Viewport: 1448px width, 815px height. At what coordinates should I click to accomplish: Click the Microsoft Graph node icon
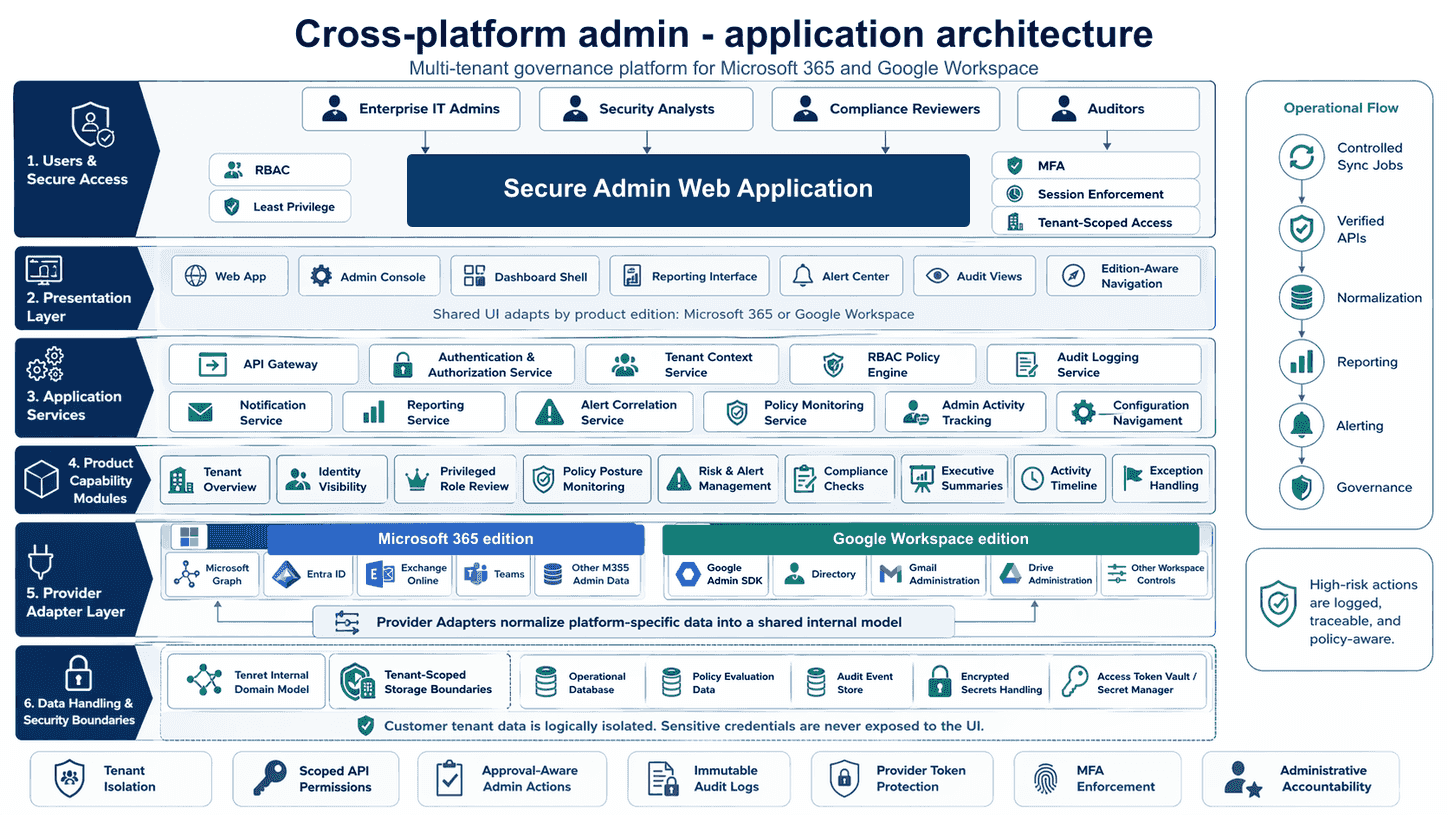tap(187, 574)
